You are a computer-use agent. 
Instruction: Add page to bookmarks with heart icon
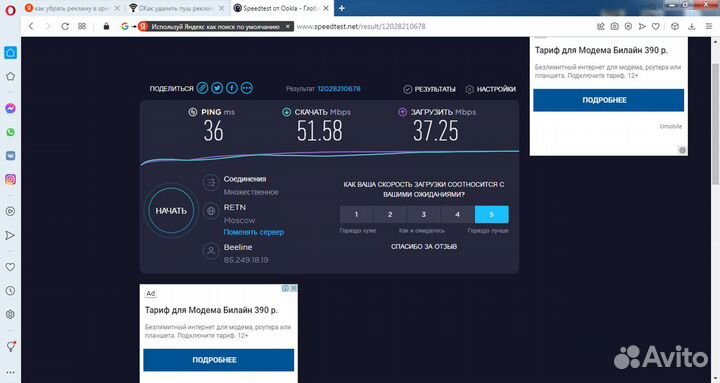coord(656,27)
